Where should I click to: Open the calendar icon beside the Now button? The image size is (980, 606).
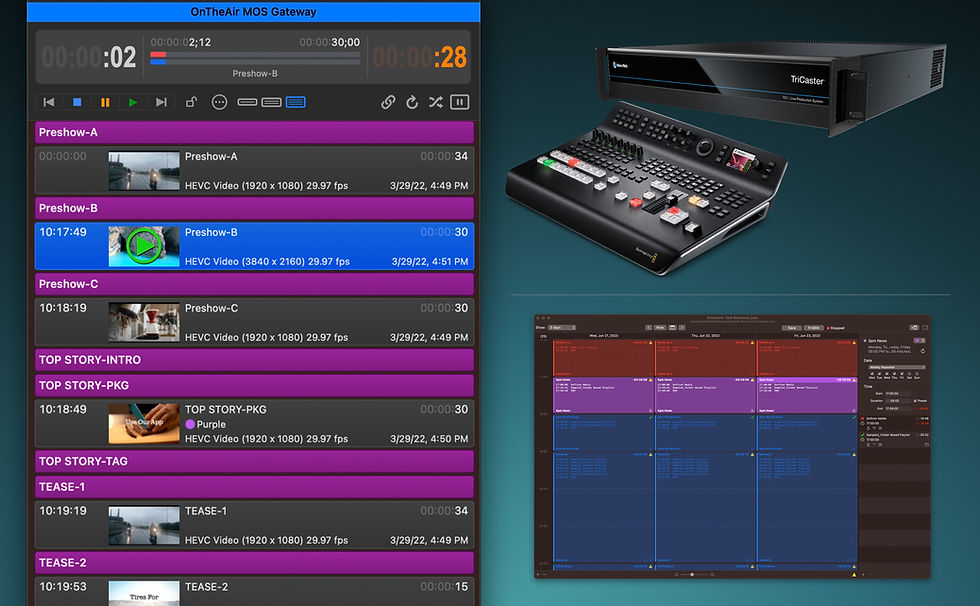point(672,327)
